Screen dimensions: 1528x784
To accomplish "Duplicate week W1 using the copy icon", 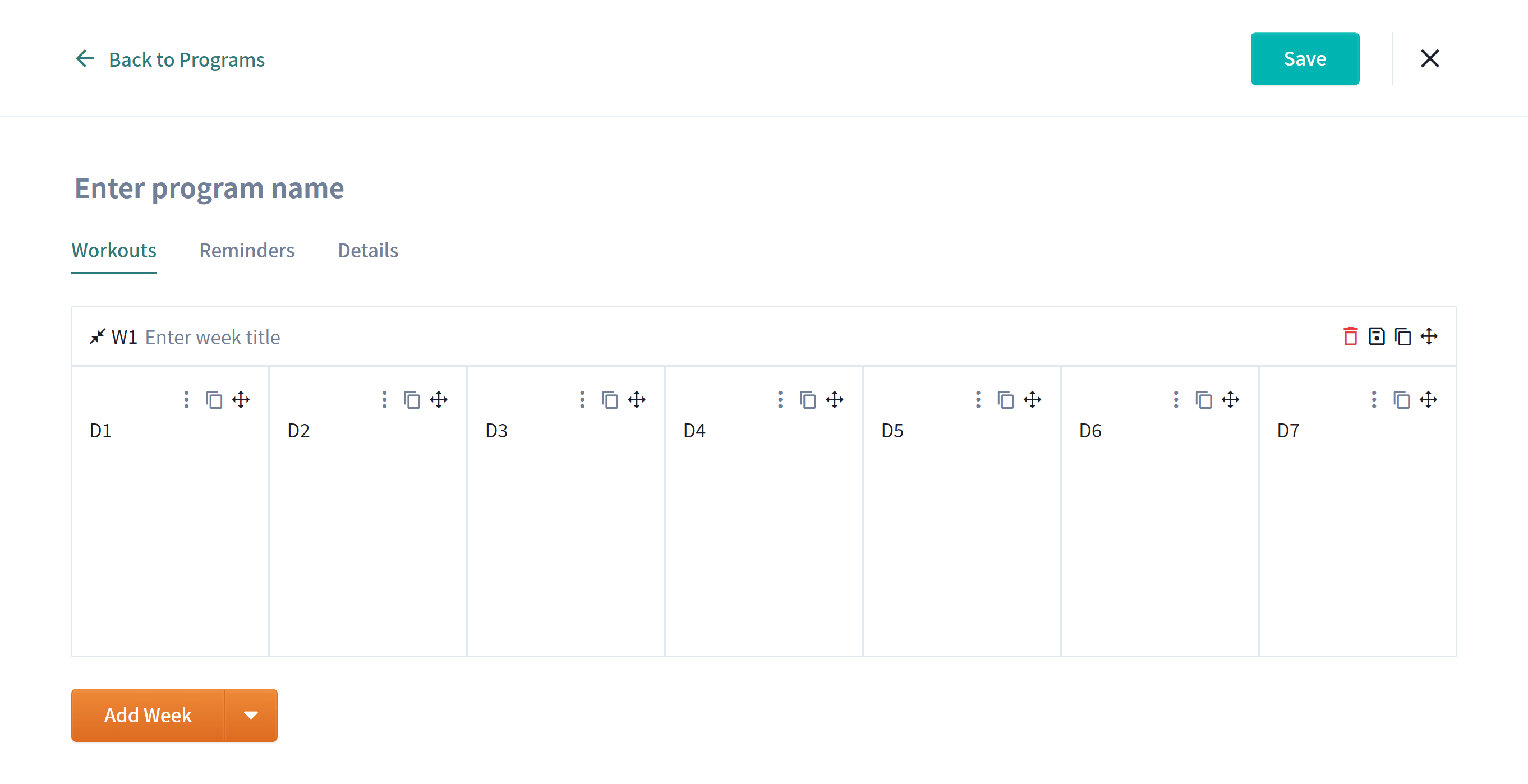I will tap(1402, 336).
